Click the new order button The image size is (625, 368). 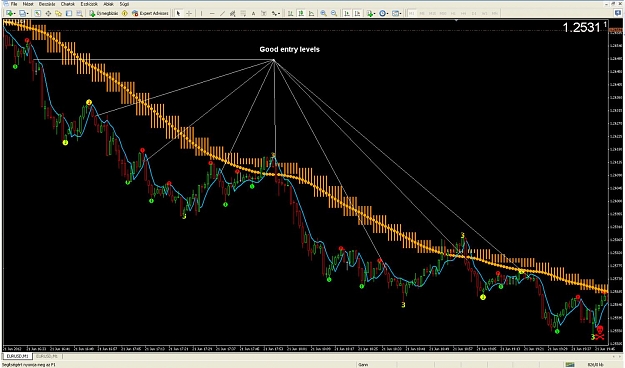(x=103, y=13)
